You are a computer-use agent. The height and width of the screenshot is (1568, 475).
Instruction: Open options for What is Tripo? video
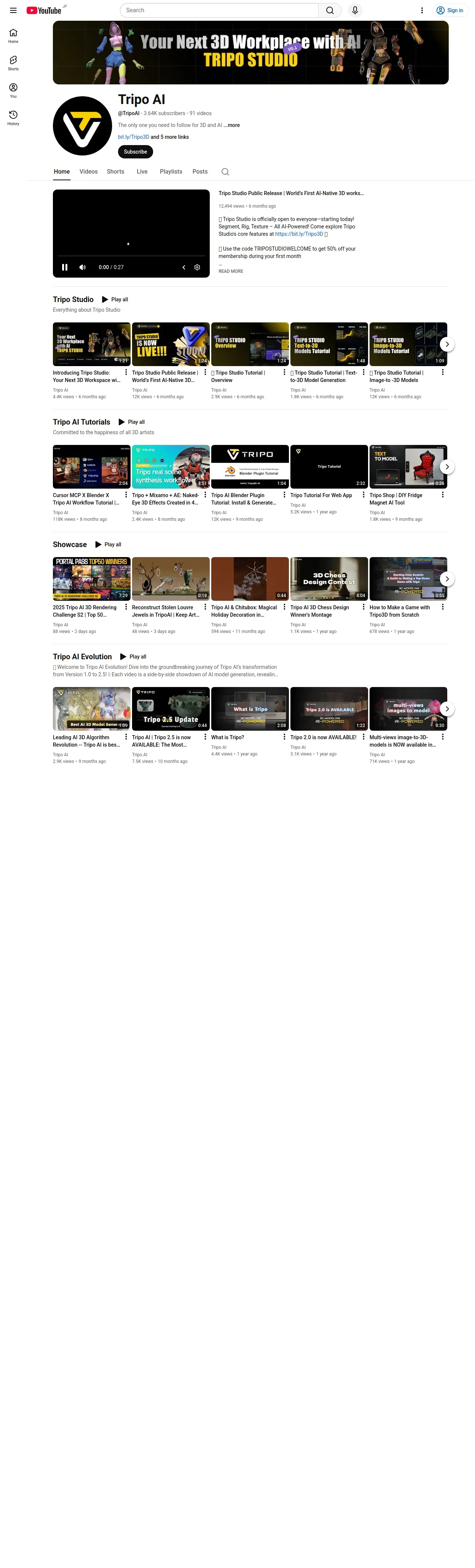(284, 737)
